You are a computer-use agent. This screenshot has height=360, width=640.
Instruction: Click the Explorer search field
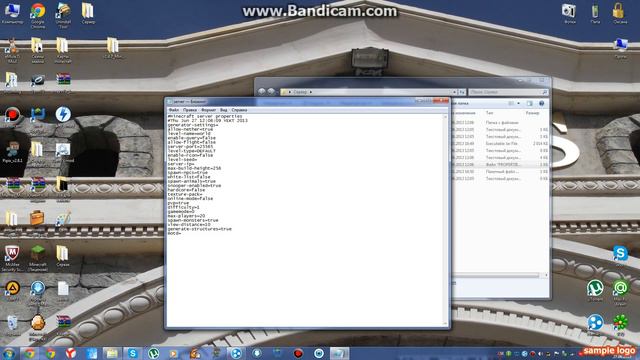[x=507, y=92]
